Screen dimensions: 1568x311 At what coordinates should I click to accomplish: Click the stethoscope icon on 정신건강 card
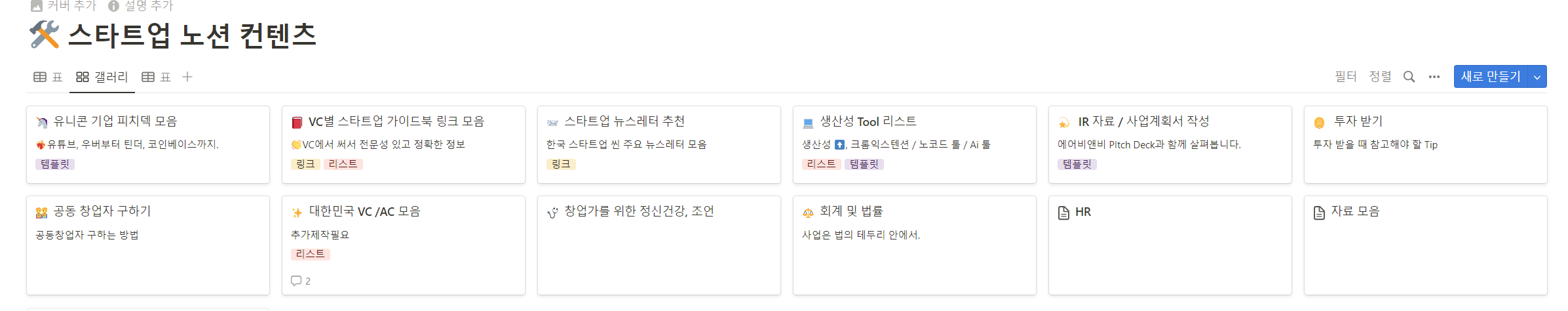[x=553, y=212]
